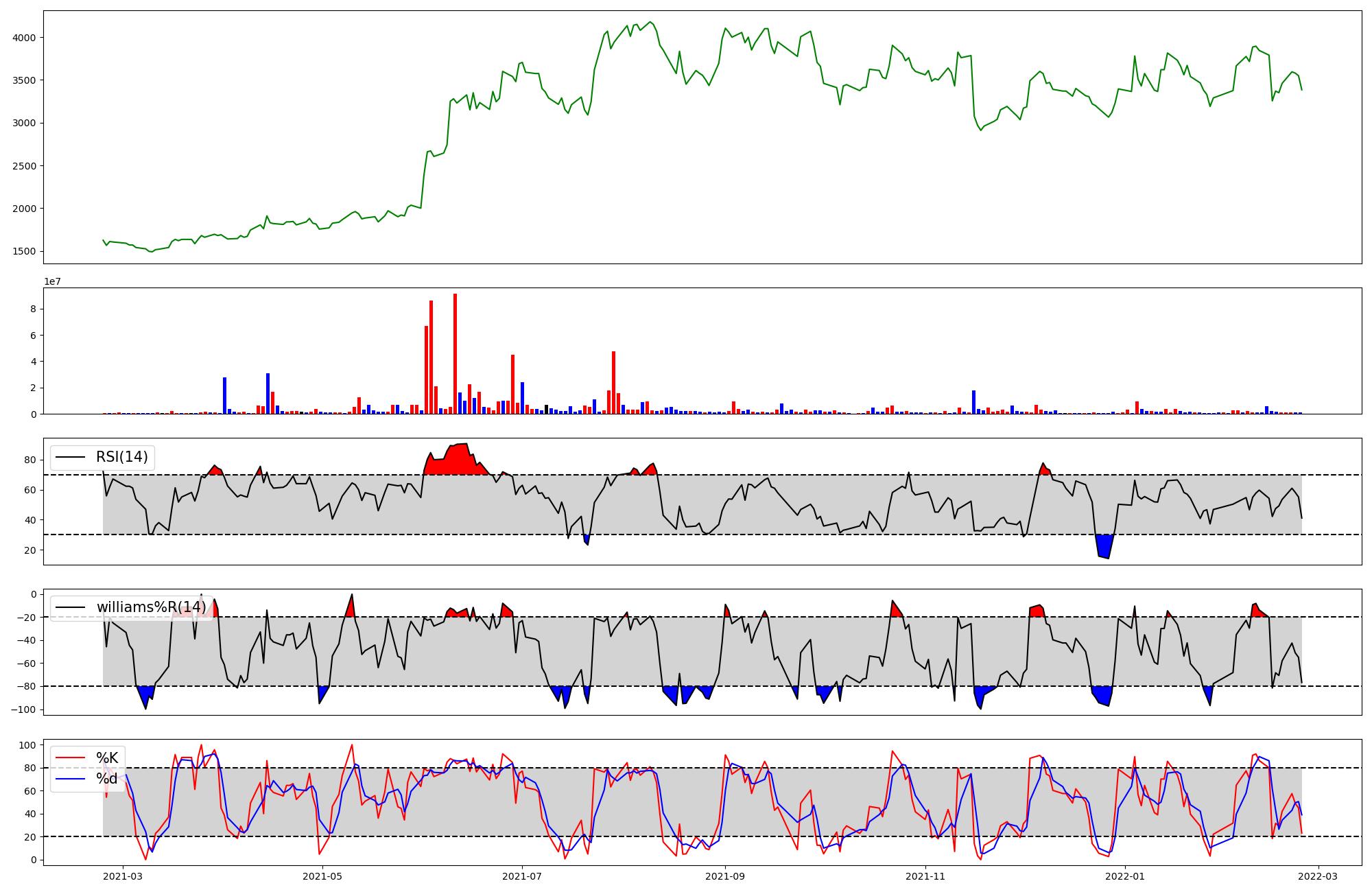
Task: Click the 2022-01 x-axis date label
Action: coord(1125,876)
